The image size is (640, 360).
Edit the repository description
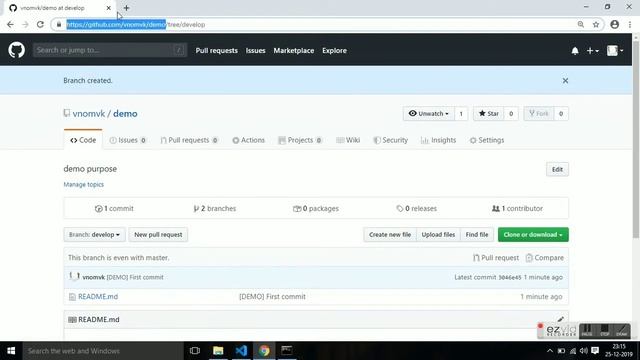click(557, 169)
